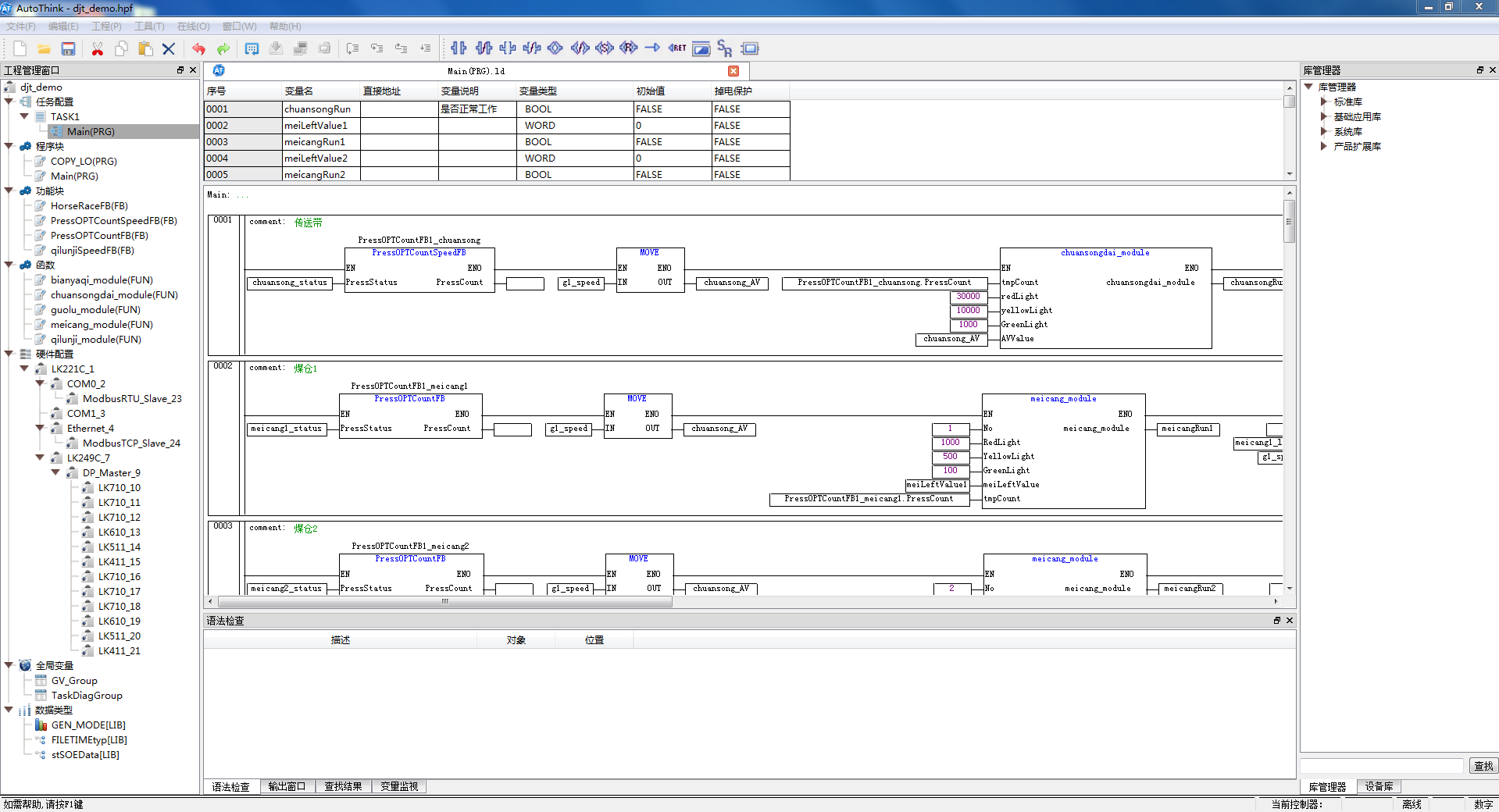
Task: Open the 工程(P) menu
Action: pyautogui.click(x=106, y=27)
